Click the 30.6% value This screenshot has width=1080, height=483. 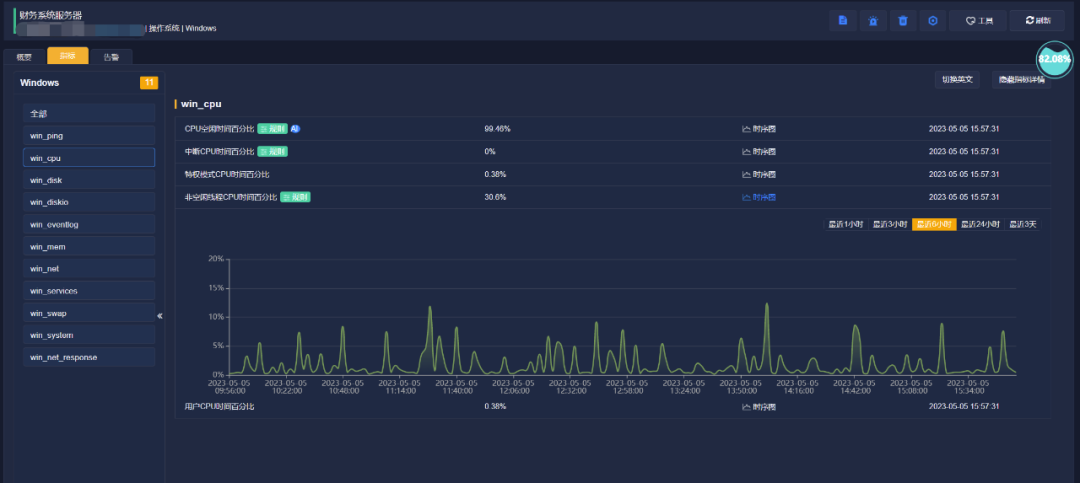point(495,197)
